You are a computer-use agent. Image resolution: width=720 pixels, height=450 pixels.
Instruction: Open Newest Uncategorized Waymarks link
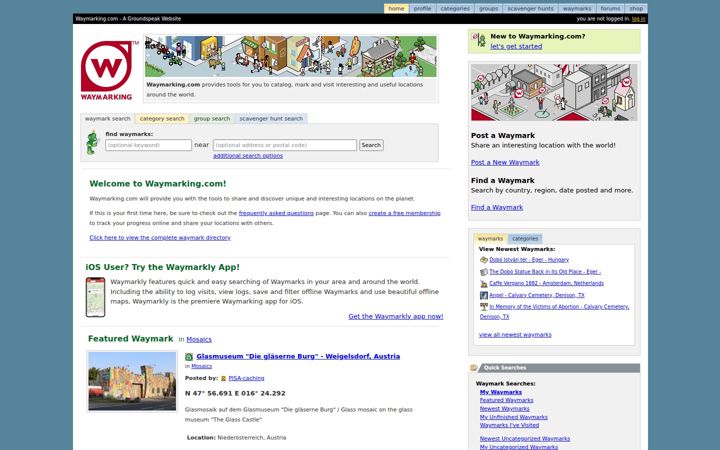click(x=525, y=439)
